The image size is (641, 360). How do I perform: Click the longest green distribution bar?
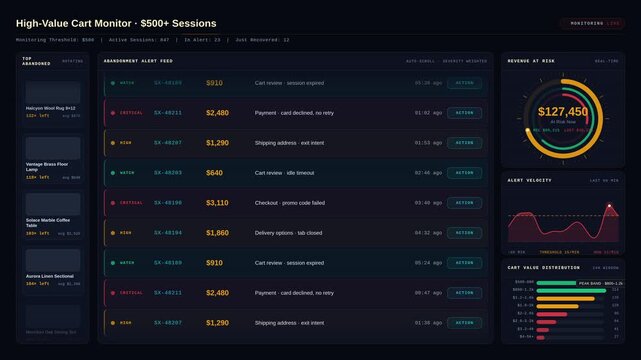click(x=571, y=291)
